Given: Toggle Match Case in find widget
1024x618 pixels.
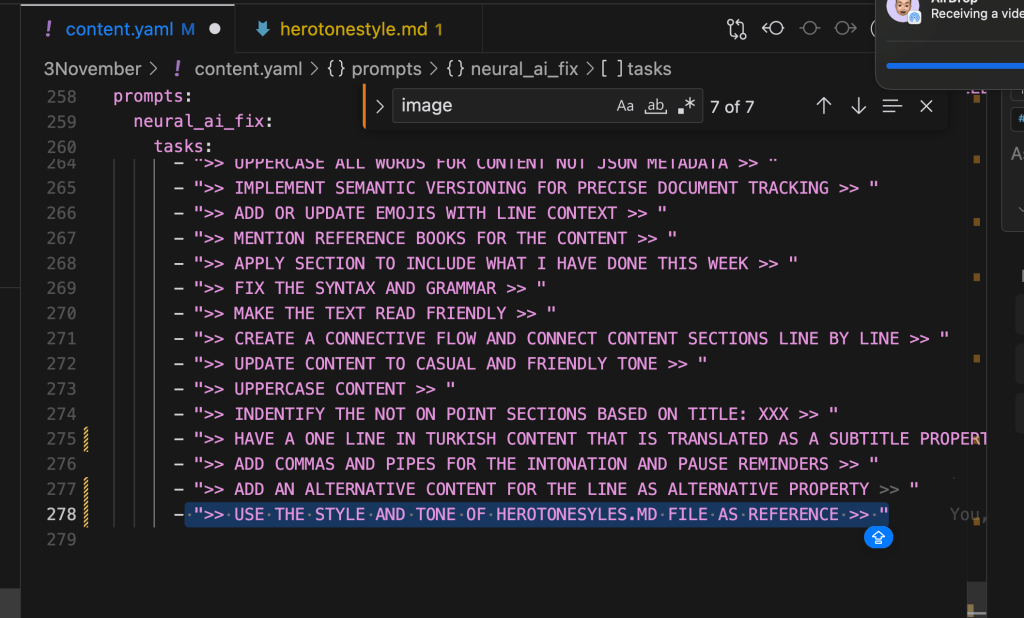Looking at the screenshot, I should (x=625, y=106).
